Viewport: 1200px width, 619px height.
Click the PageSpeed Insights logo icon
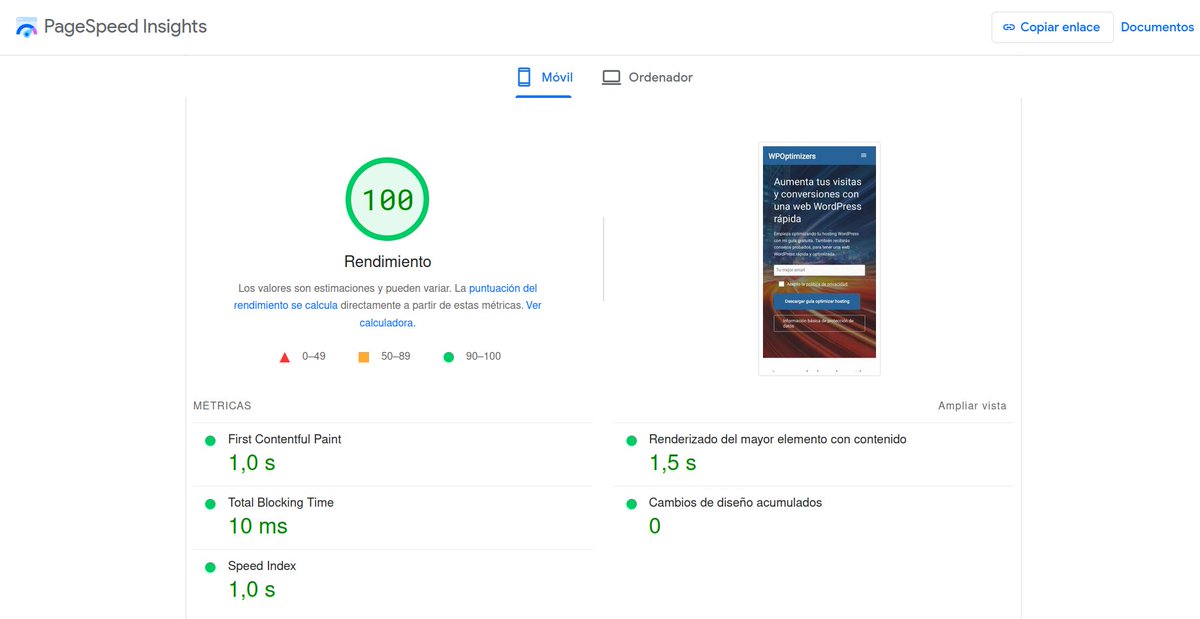pyautogui.click(x=26, y=27)
